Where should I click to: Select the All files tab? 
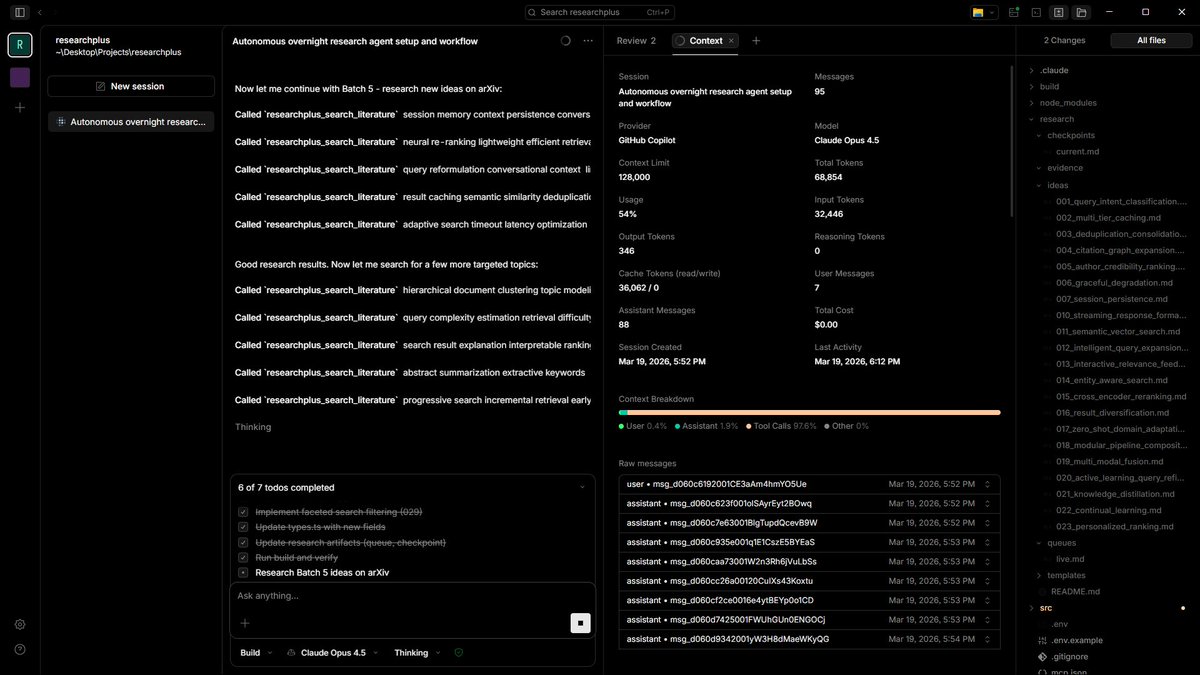[x=1151, y=41]
